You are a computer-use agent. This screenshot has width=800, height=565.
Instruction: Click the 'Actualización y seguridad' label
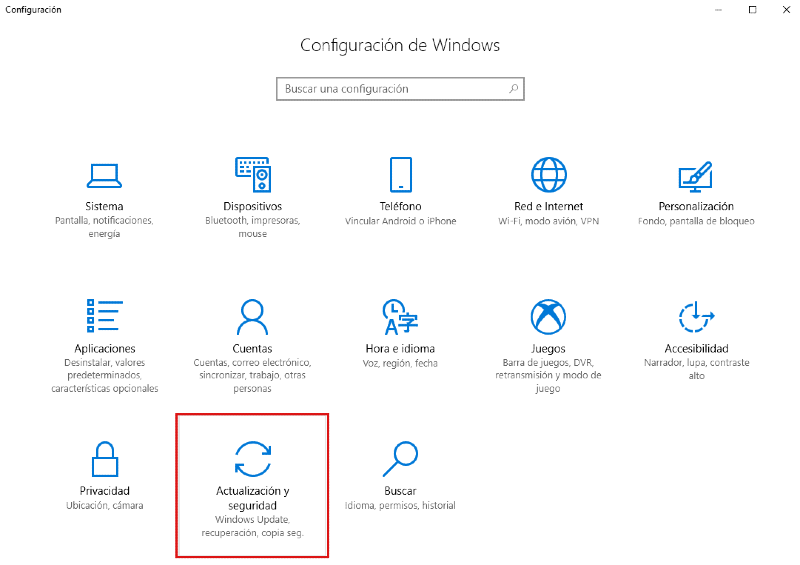click(x=253, y=498)
